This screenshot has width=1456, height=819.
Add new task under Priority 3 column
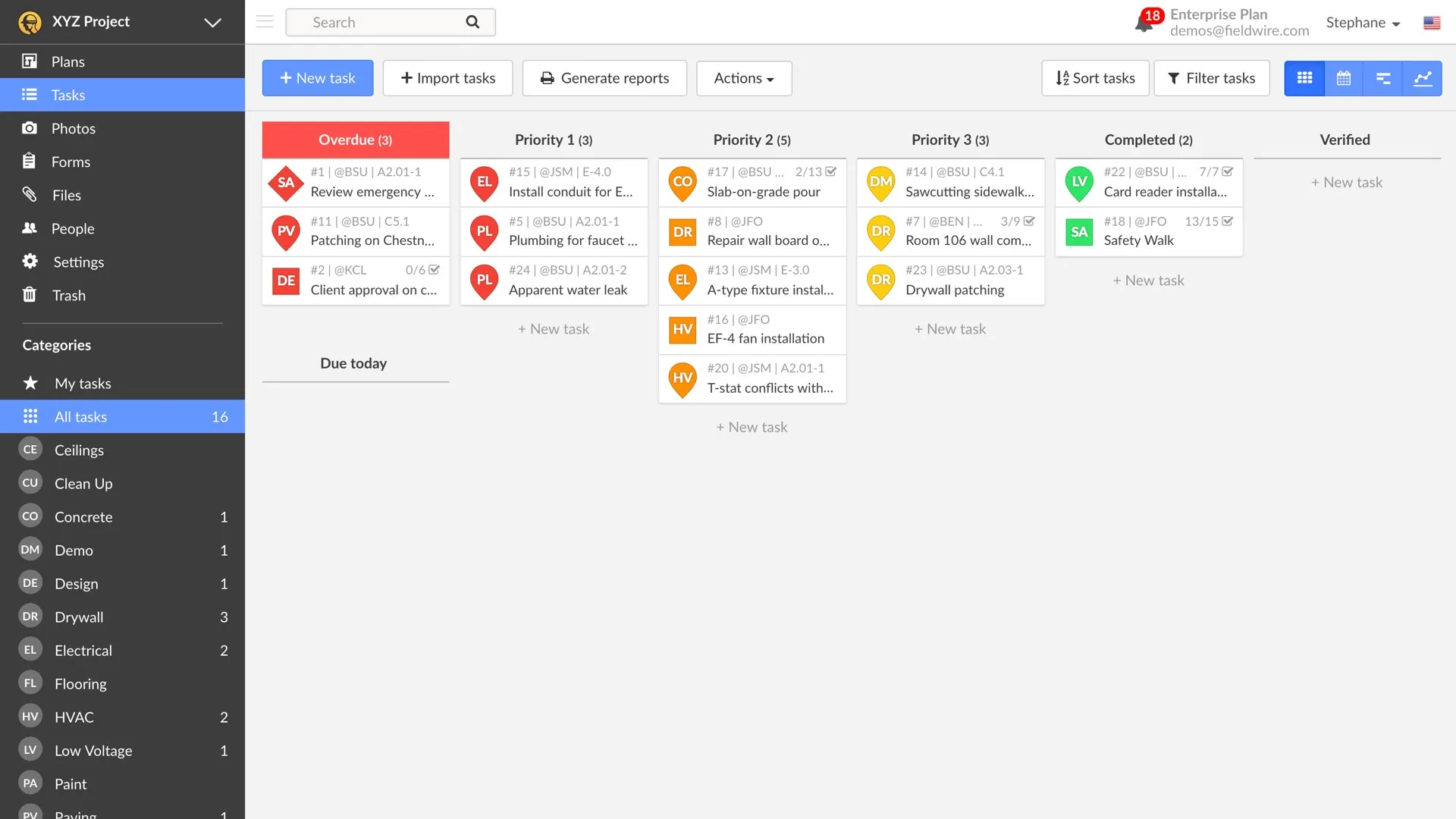(950, 329)
